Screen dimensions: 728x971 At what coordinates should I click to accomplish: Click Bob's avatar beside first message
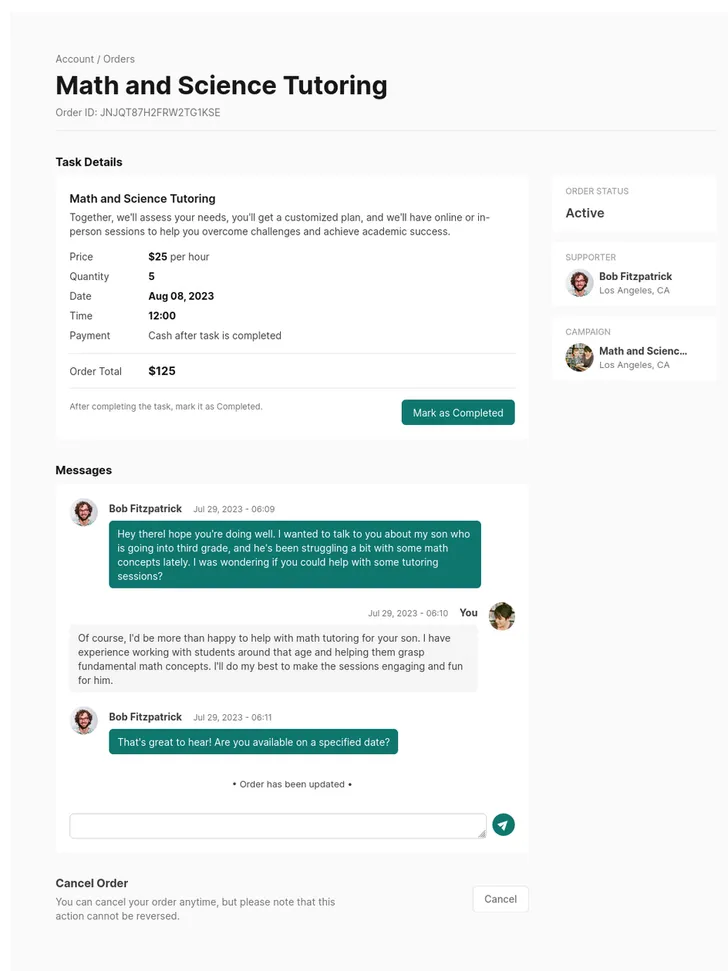tap(84, 513)
